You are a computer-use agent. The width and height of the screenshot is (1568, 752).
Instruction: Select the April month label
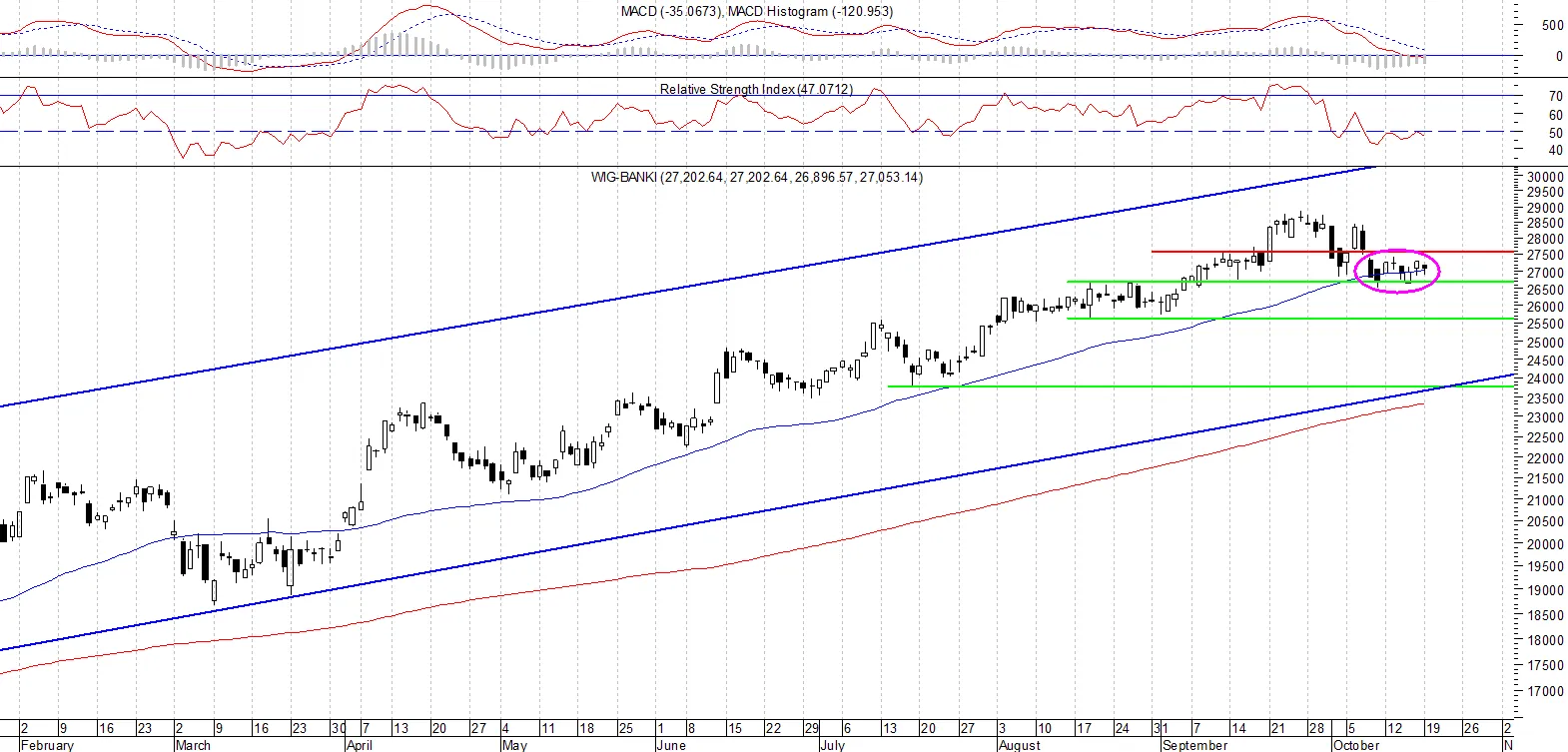tap(359, 745)
